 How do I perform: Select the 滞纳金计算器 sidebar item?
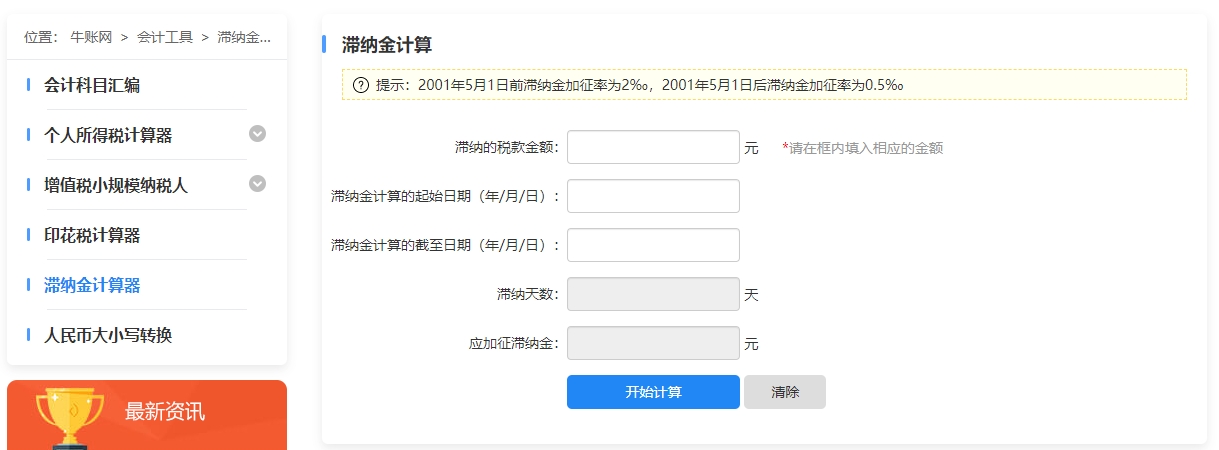point(92,285)
